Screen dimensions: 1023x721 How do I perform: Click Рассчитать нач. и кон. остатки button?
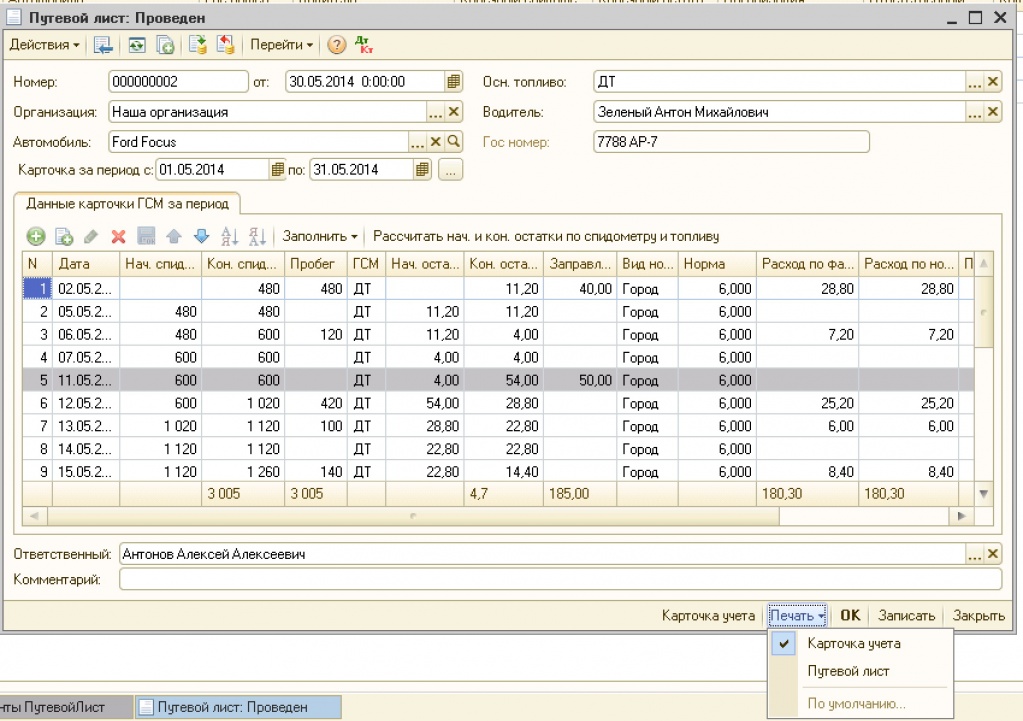pyautogui.click(x=546, y=236)
